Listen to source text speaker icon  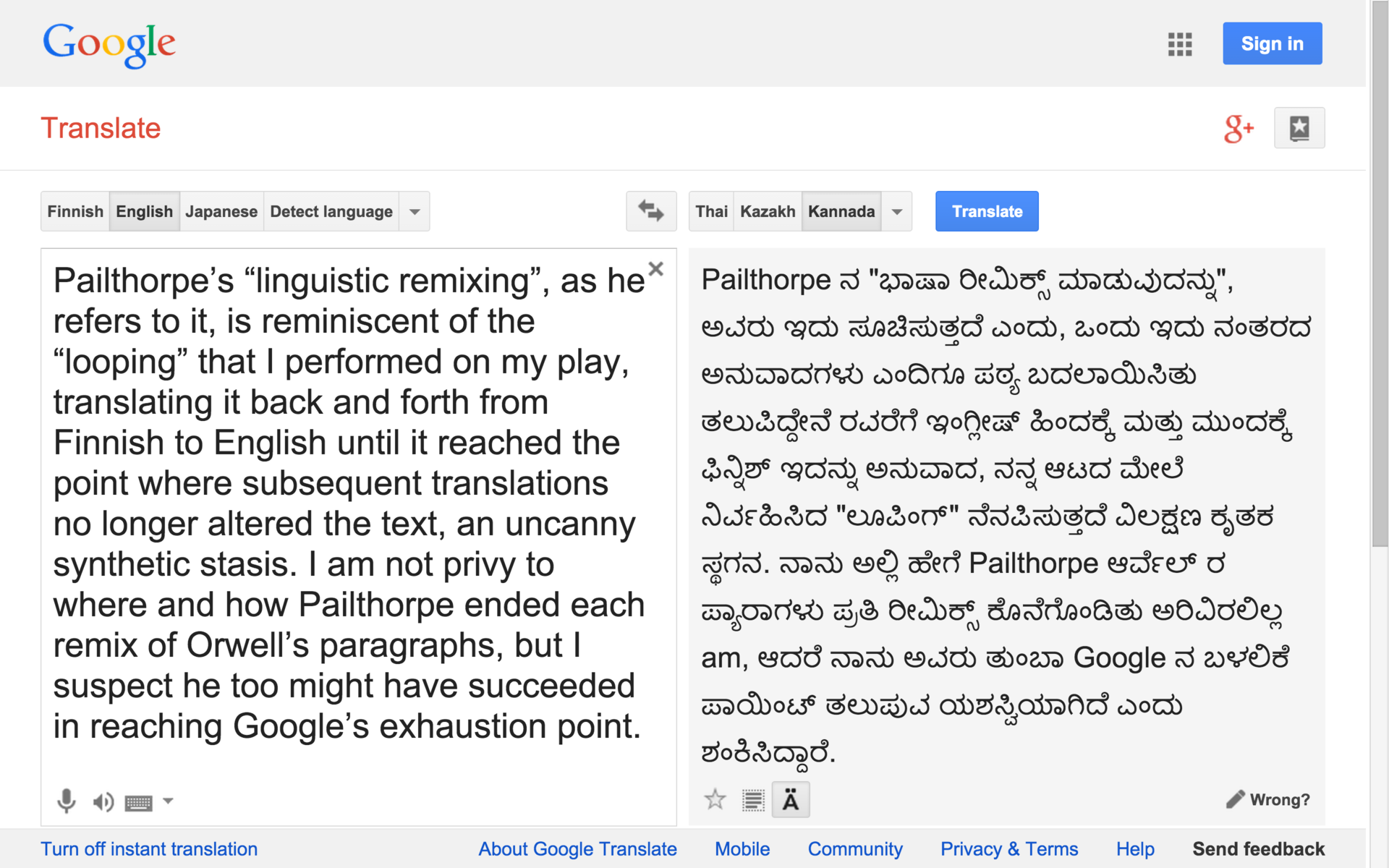pos(103,801)
